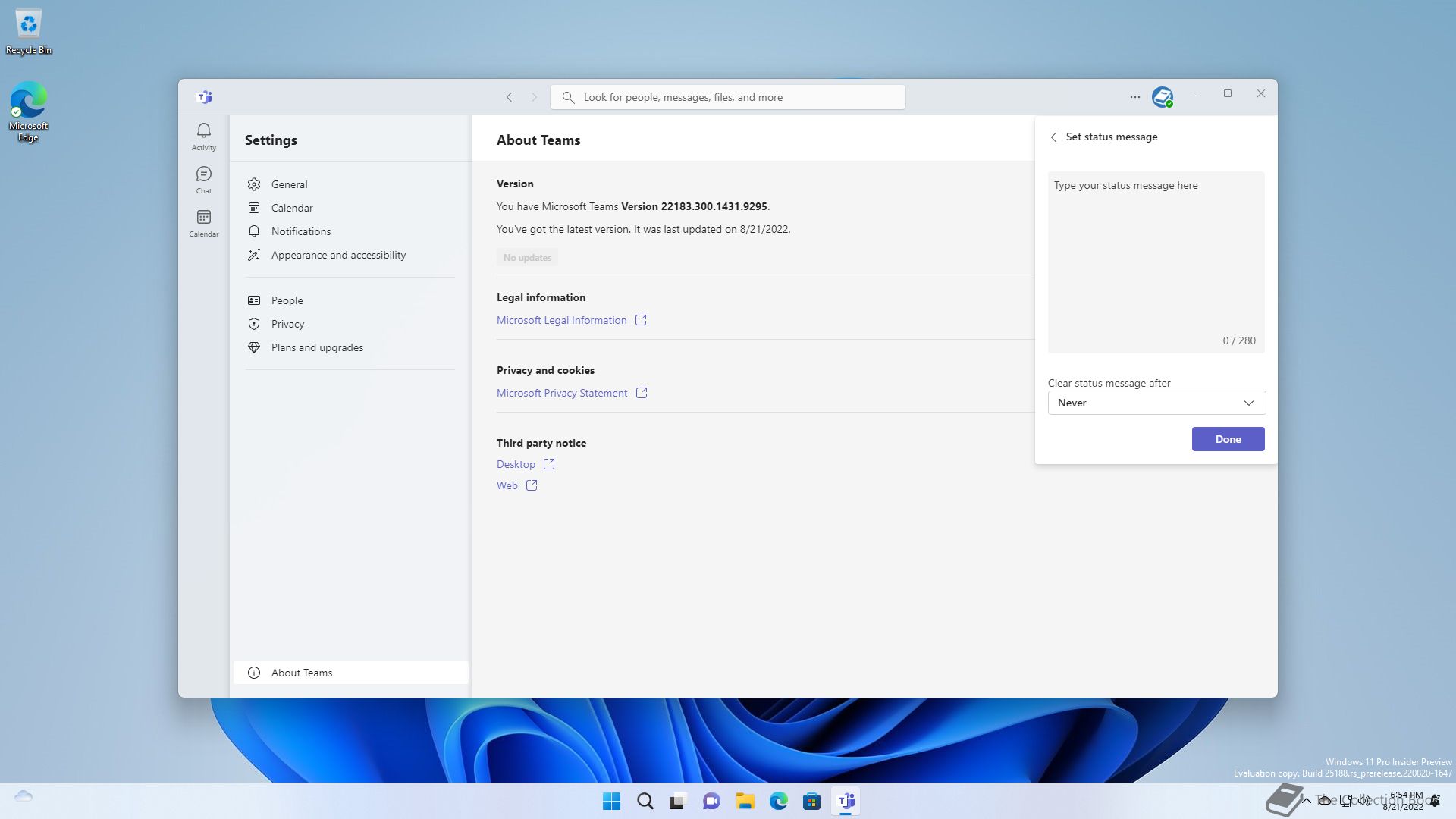Viewport: 1456px width, 819px height.
Task: Click the '0 / 280' character counter
Action: coord(1238,340)
